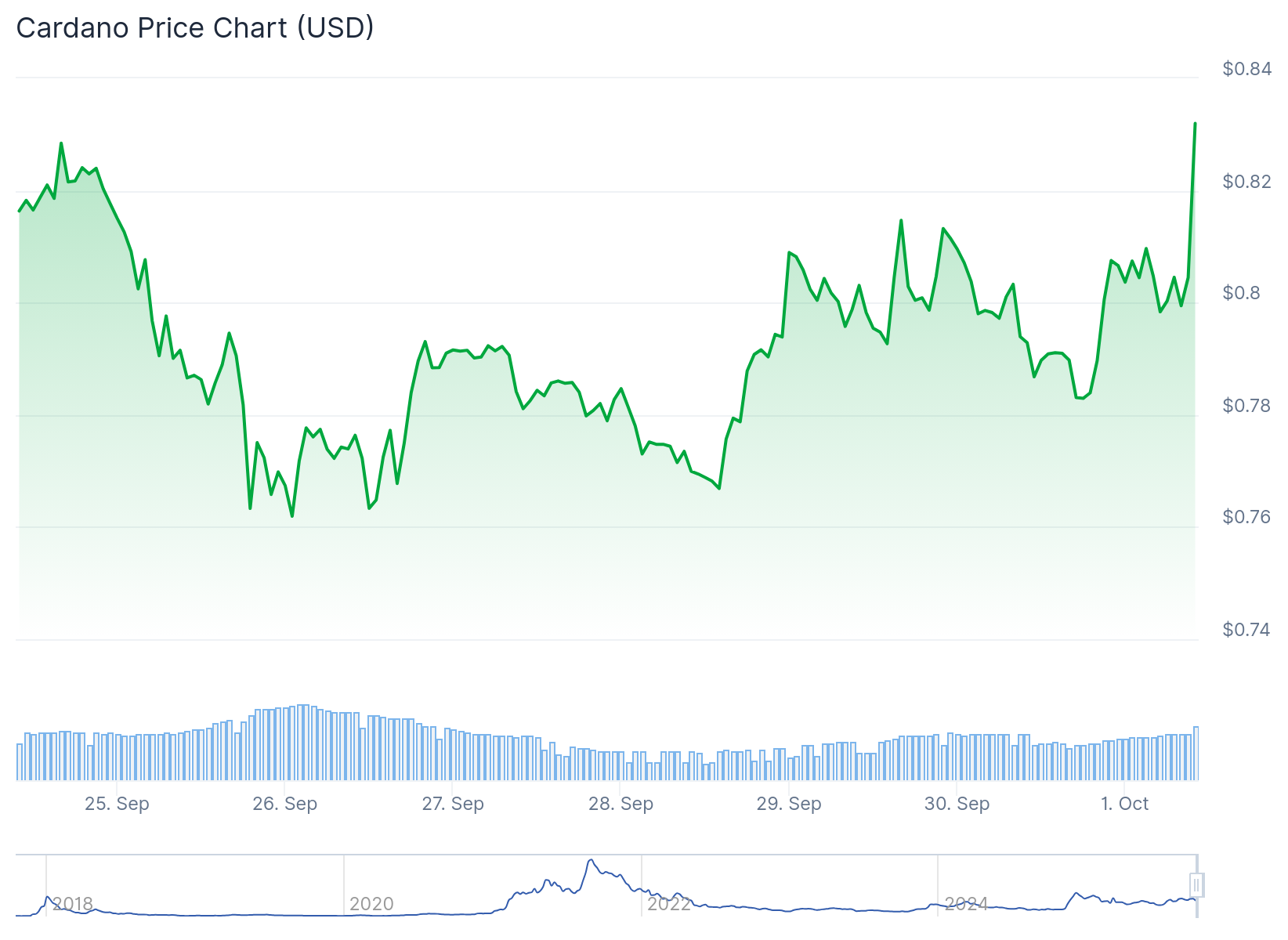Image resolution: width=1288 pixels, height=940 pixels.
Task: Click the 28. Sep date label
Action: (x=620, y=804)
